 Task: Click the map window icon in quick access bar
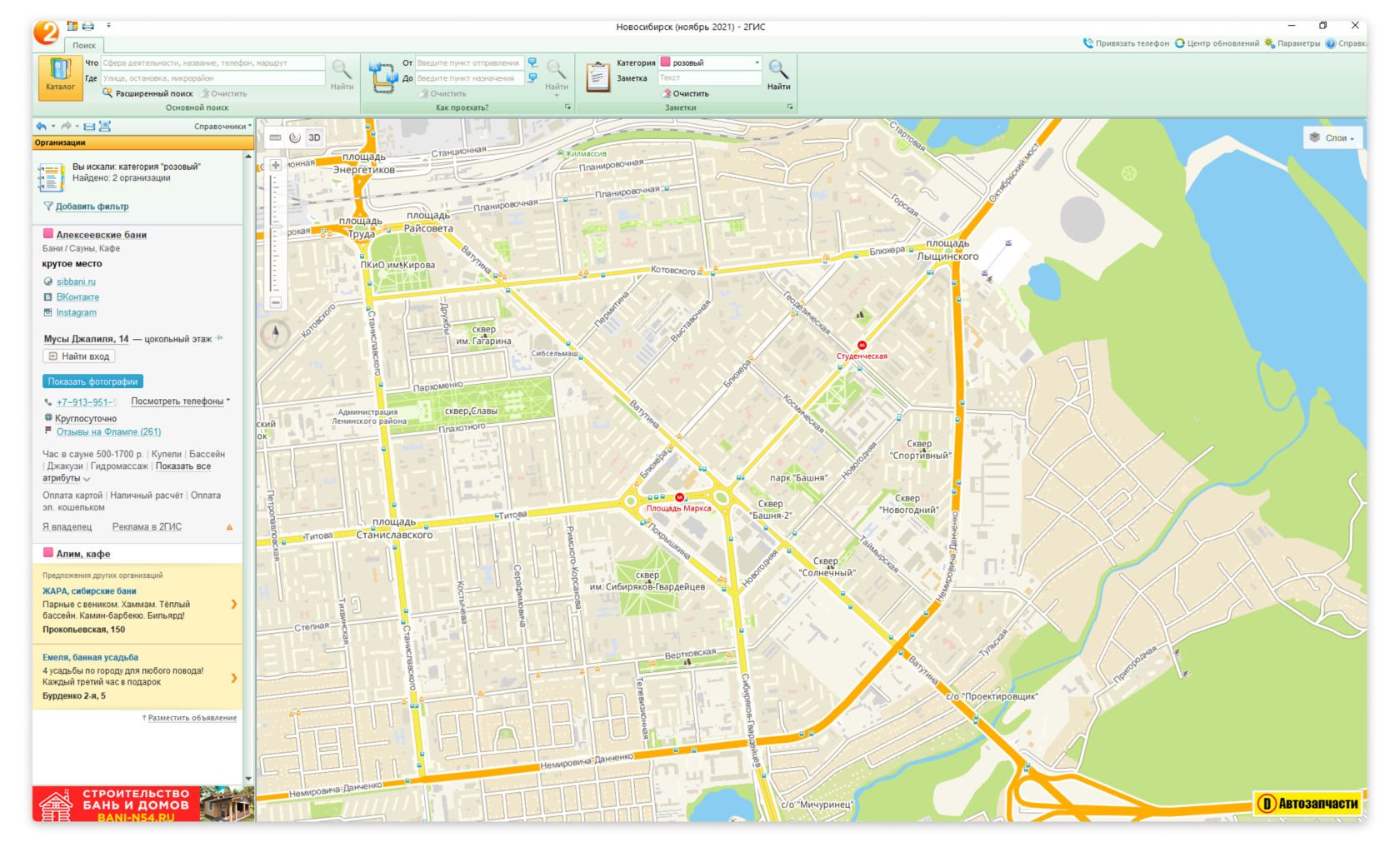click(x=72, y=26)
